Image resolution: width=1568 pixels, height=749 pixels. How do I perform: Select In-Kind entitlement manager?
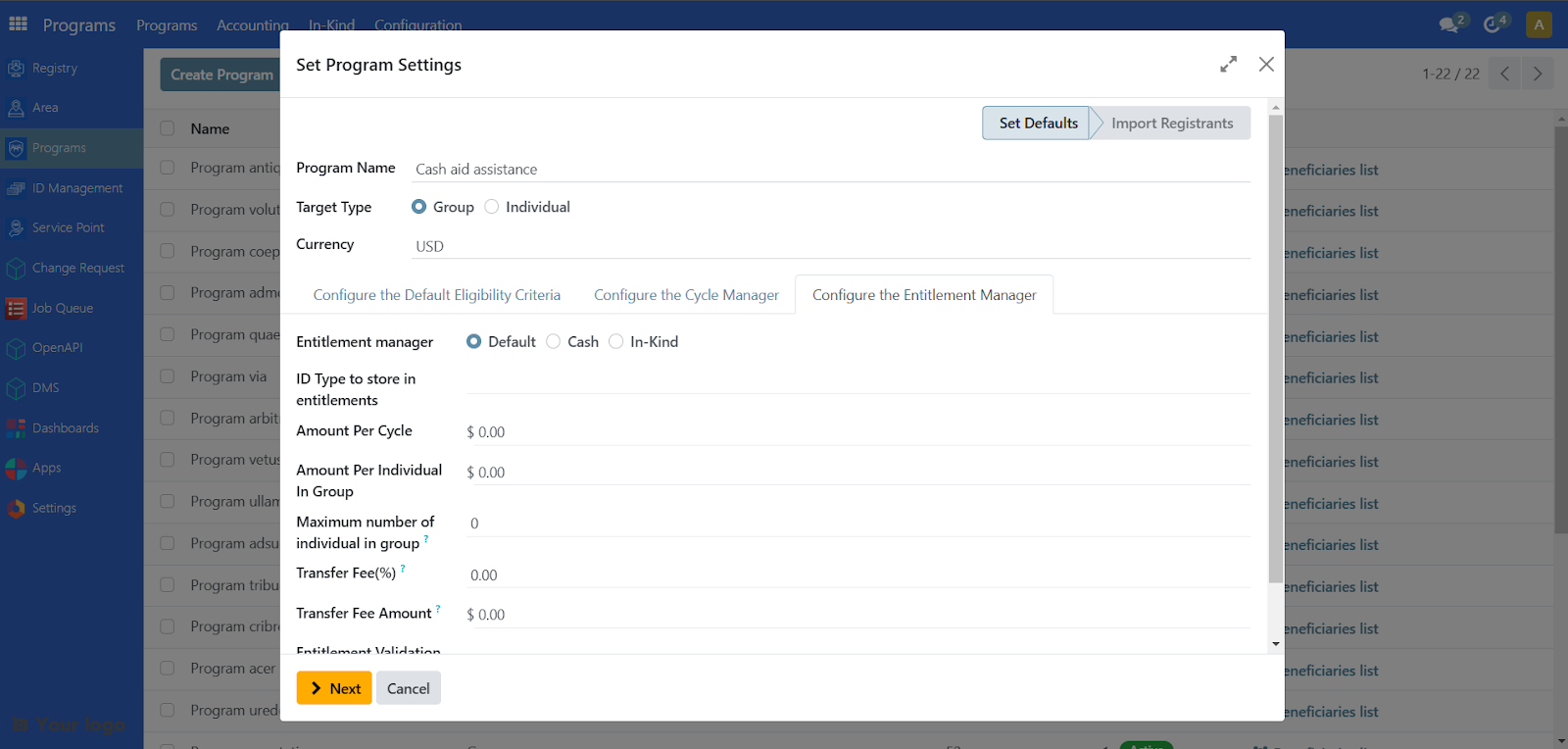[616, 341]
